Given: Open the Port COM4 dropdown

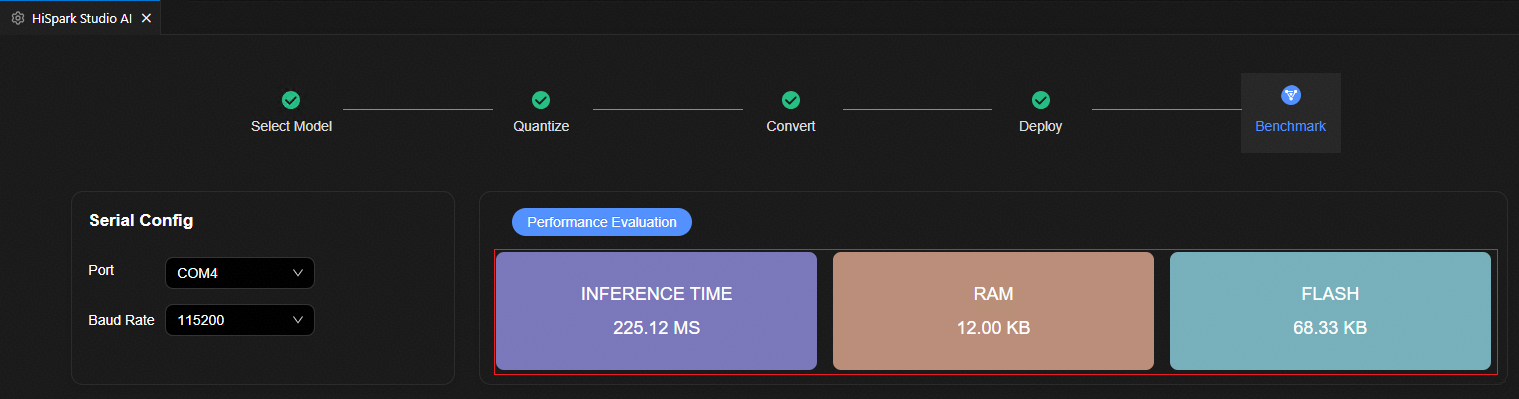Looking at the screenshot, I should pyautogui.click(x=239, y=273).
